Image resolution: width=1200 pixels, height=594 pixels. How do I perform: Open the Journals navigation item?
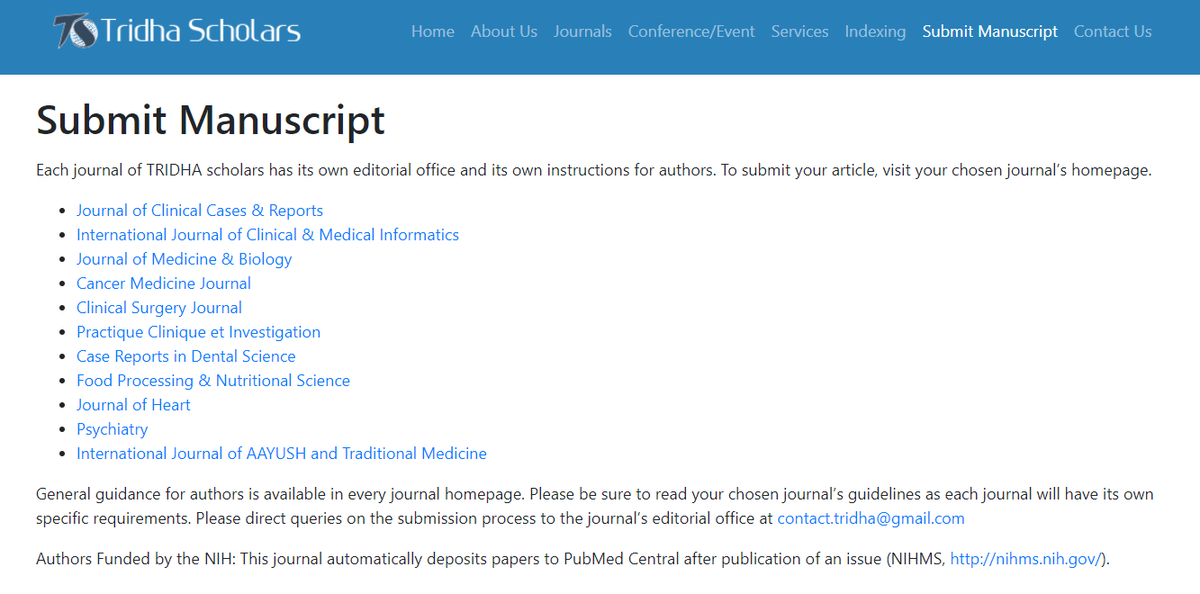coord(583,31)
